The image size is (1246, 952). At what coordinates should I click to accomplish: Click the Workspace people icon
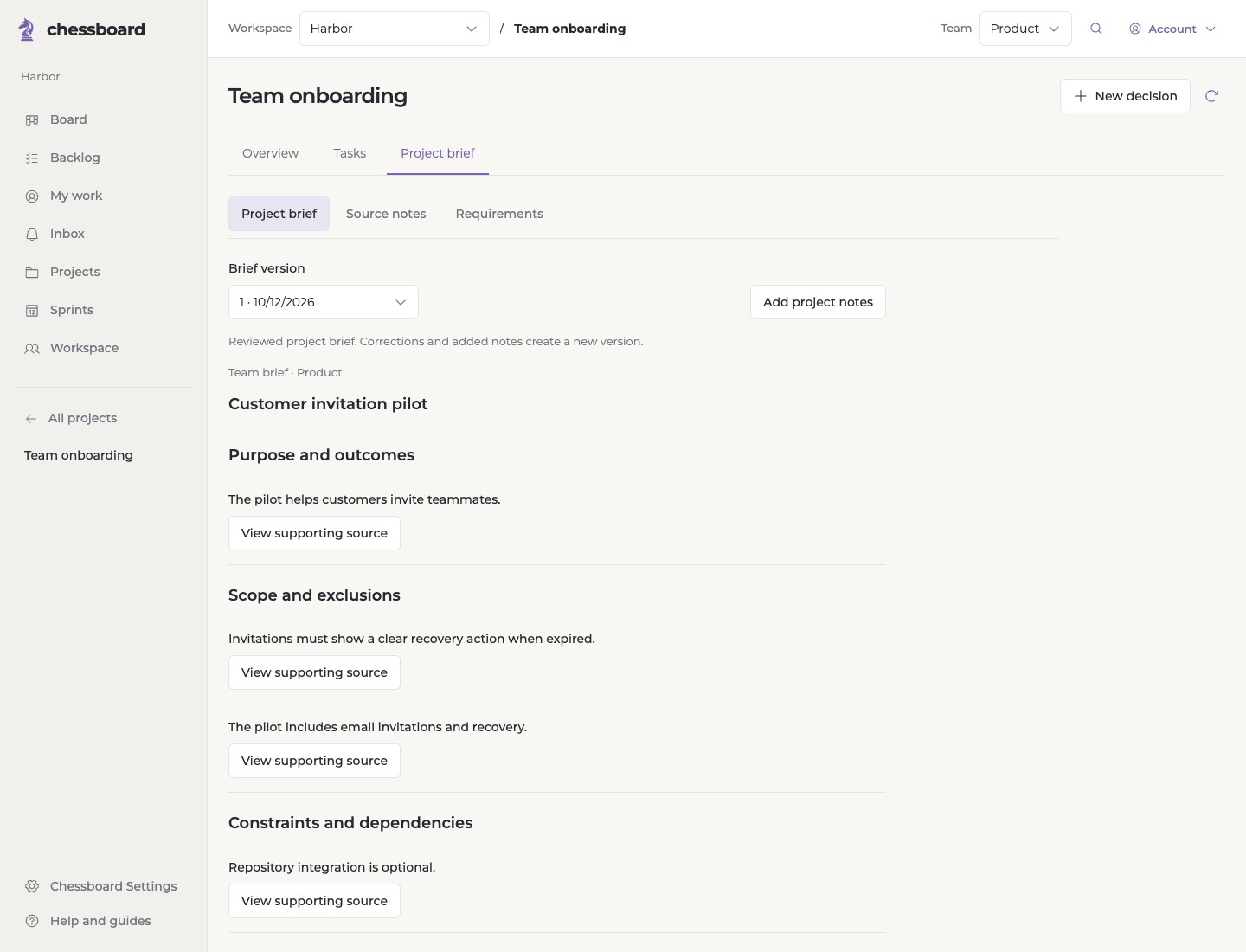coord(32,349)
